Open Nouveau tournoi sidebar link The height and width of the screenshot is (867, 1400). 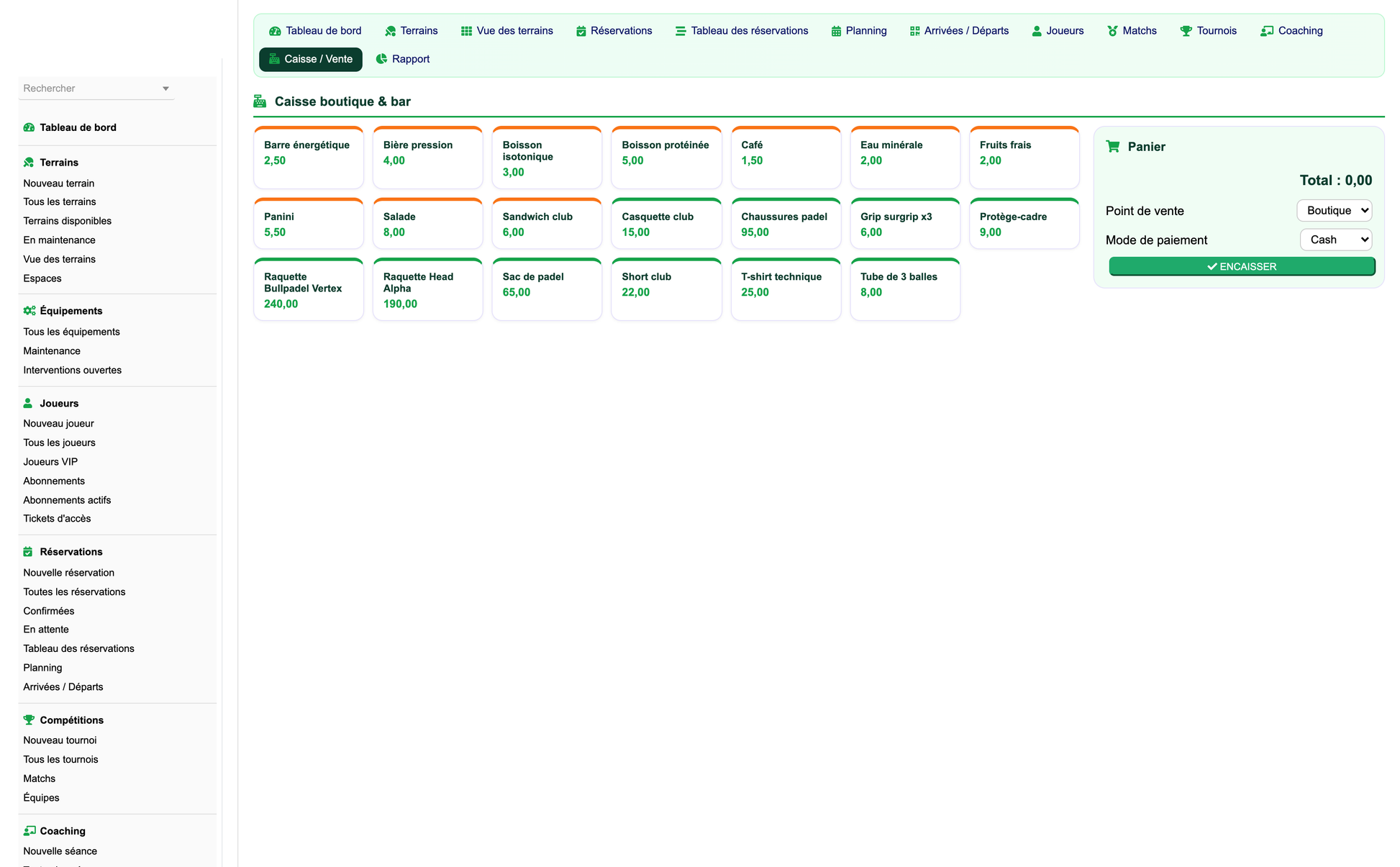pos(60,740)
